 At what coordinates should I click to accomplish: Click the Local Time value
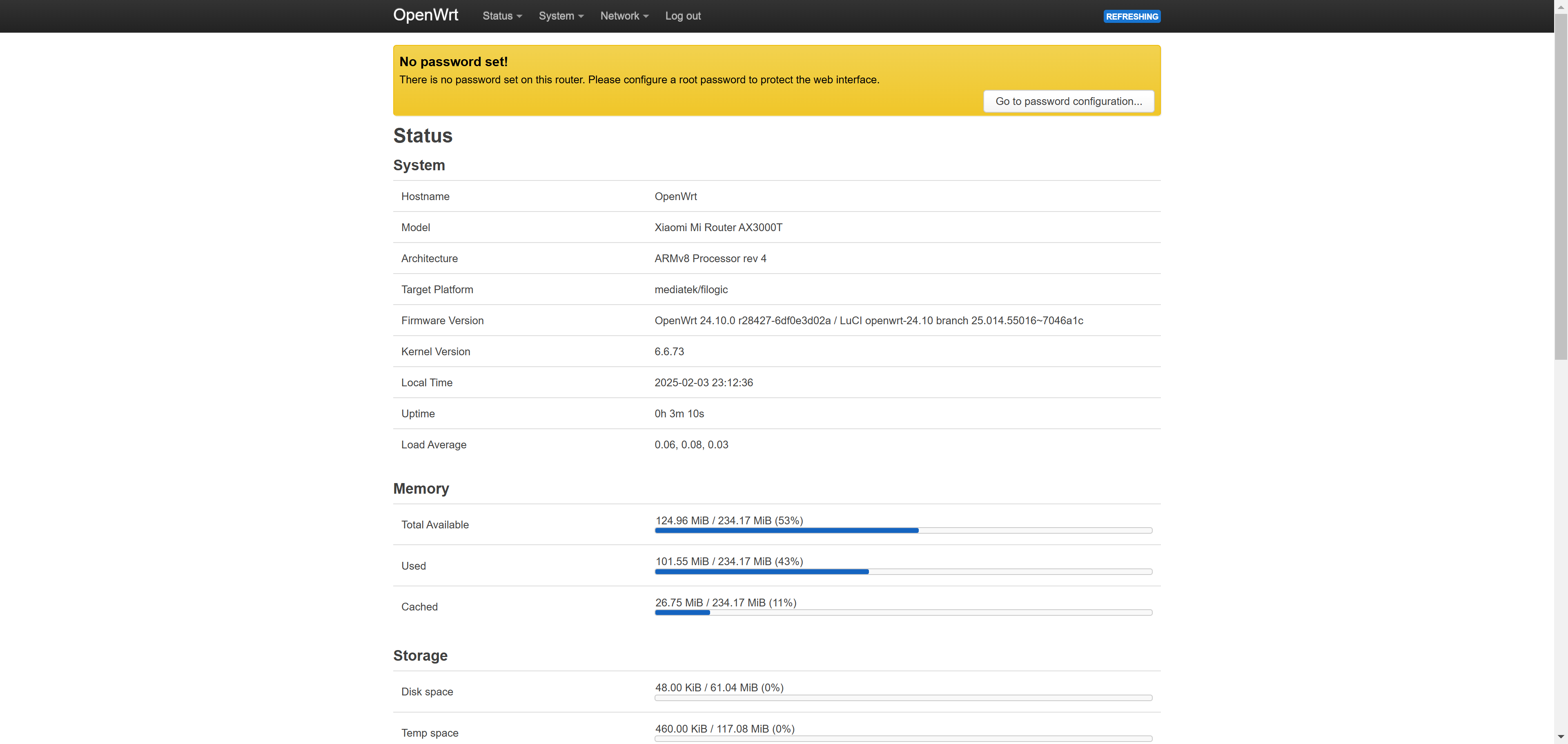tap(703, 382)
